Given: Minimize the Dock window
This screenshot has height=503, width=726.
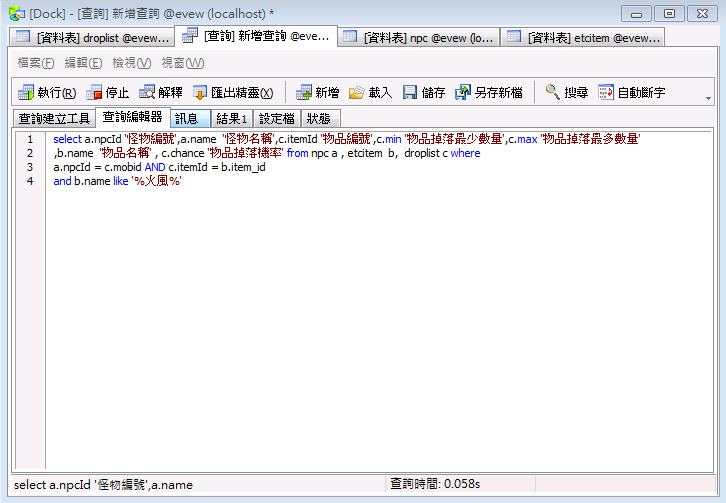Looking at the screenshot, I should [x=636, y=14].
